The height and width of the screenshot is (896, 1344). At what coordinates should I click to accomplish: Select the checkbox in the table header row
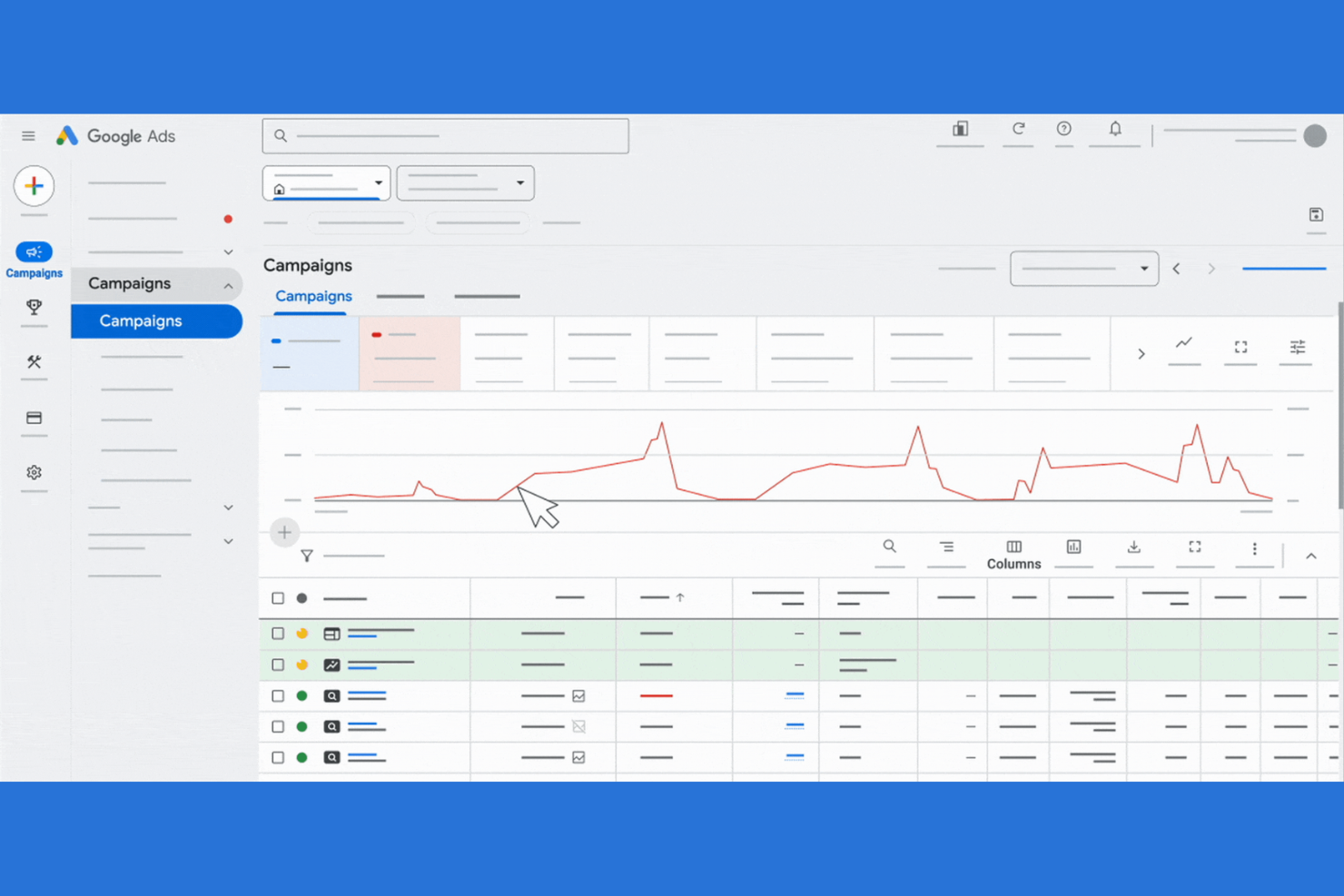click(x=278, y=597)
